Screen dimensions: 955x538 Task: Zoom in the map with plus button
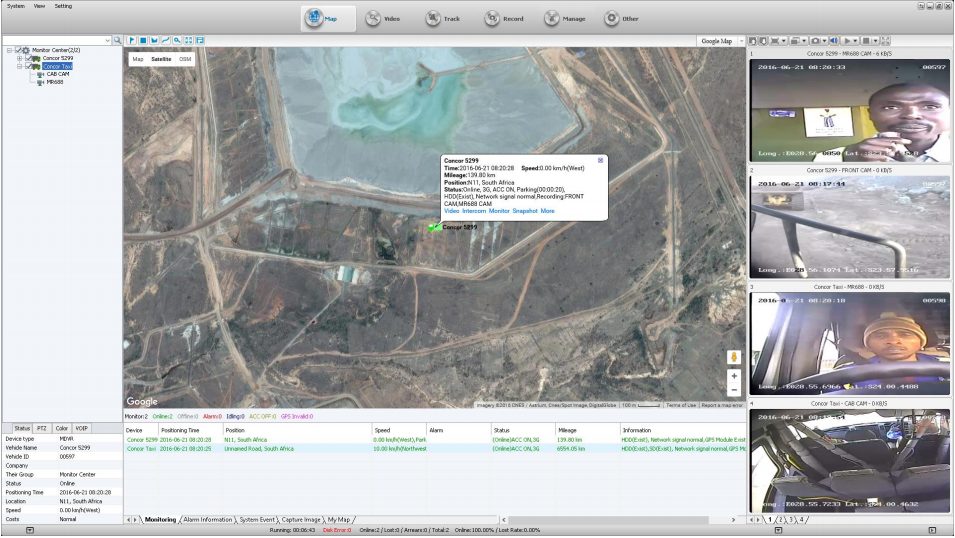point(734,377)
